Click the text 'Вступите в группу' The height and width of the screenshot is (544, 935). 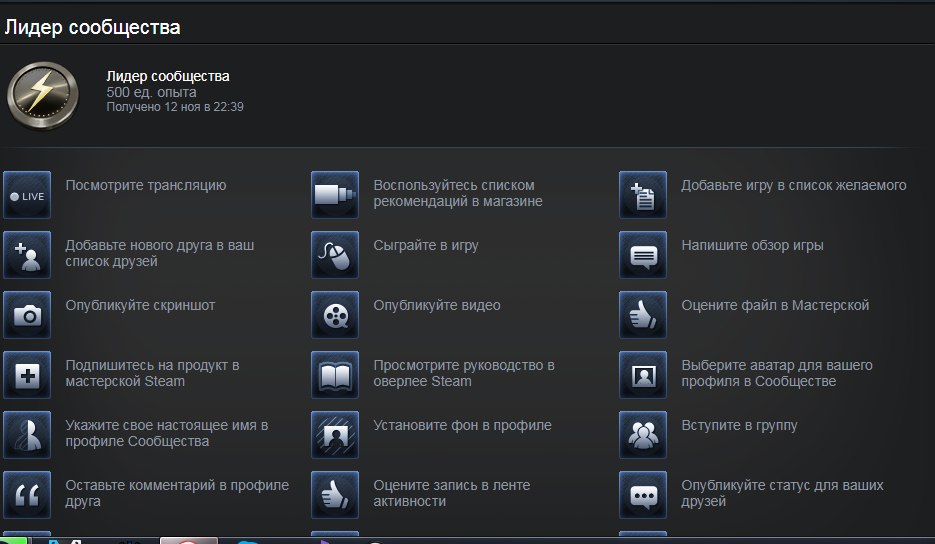pyautogui.click(x=739, y=426)
